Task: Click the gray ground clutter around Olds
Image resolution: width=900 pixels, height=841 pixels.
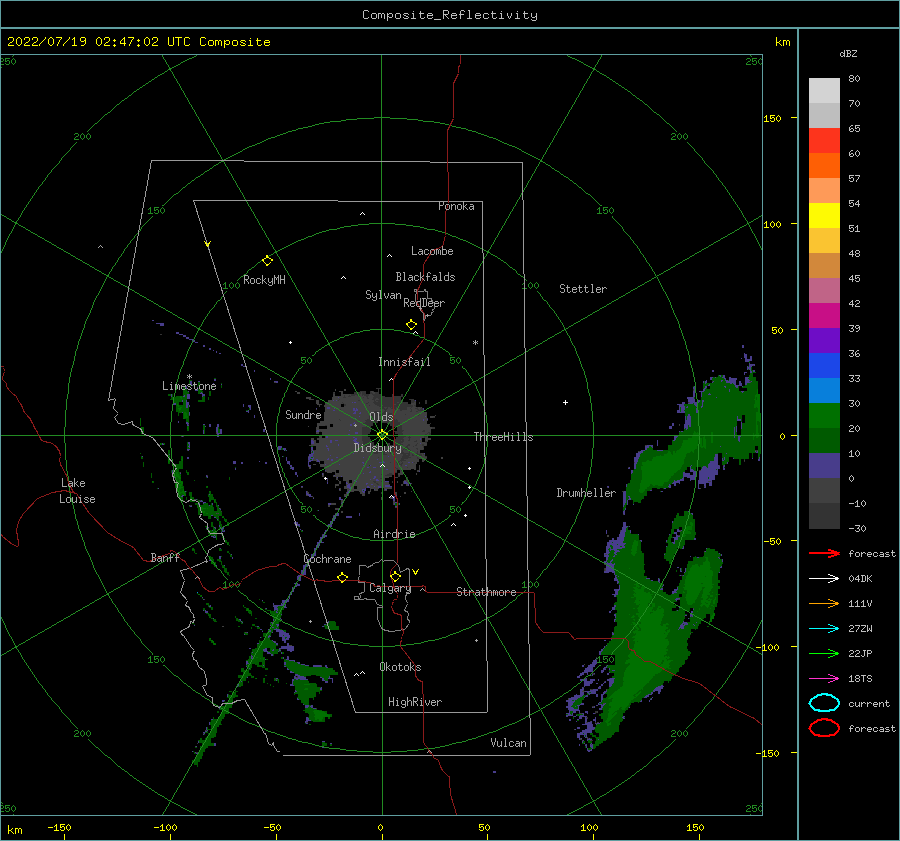Action: (x=372, y=441)
